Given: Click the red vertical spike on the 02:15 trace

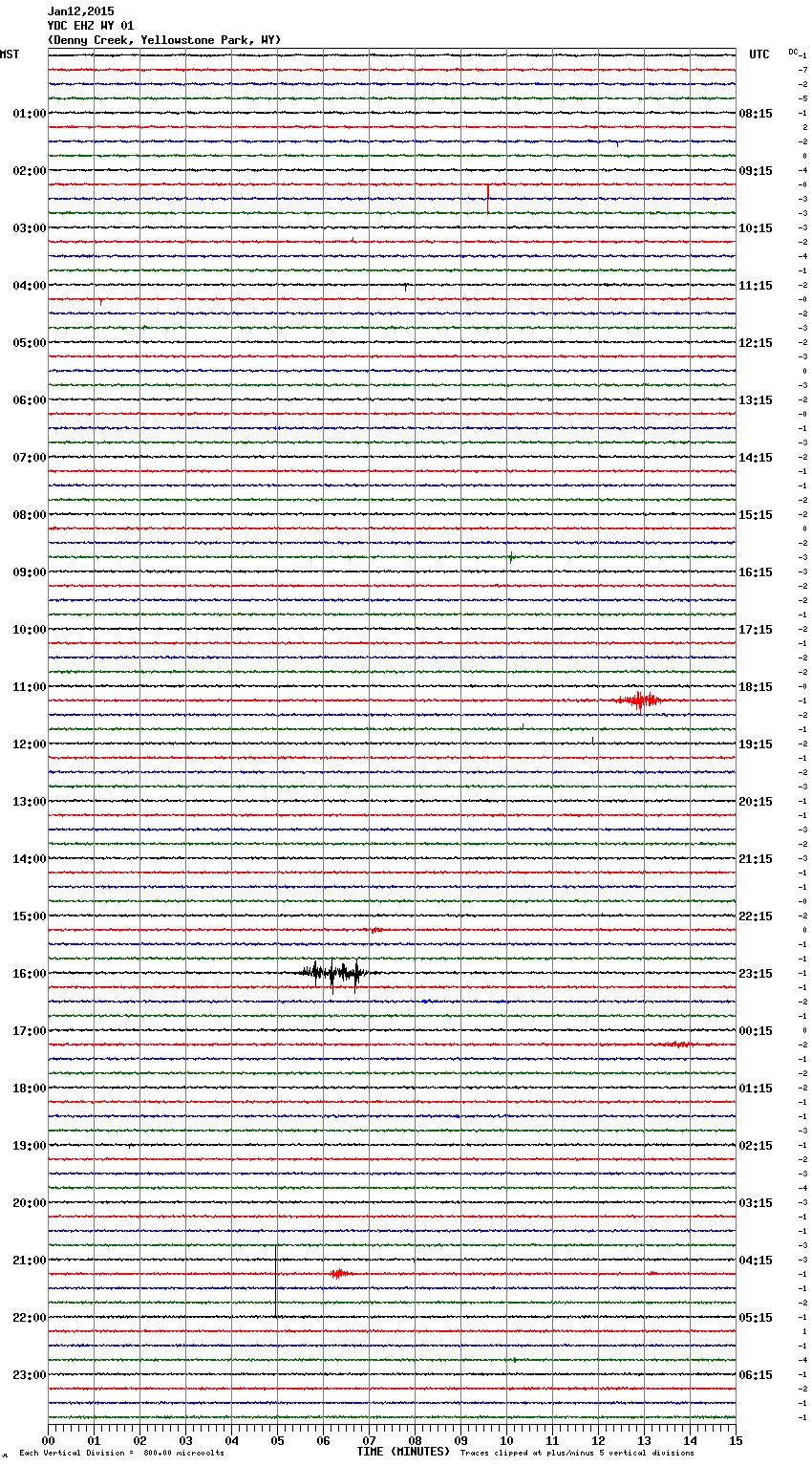Looking at the screenshot, I should click(488, 199).
